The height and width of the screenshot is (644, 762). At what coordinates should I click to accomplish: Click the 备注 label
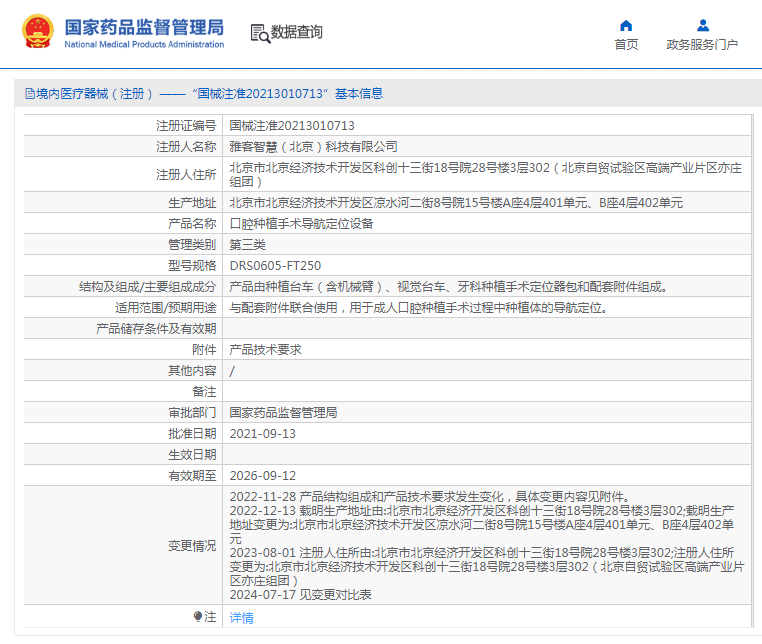[x=204, y=392]
